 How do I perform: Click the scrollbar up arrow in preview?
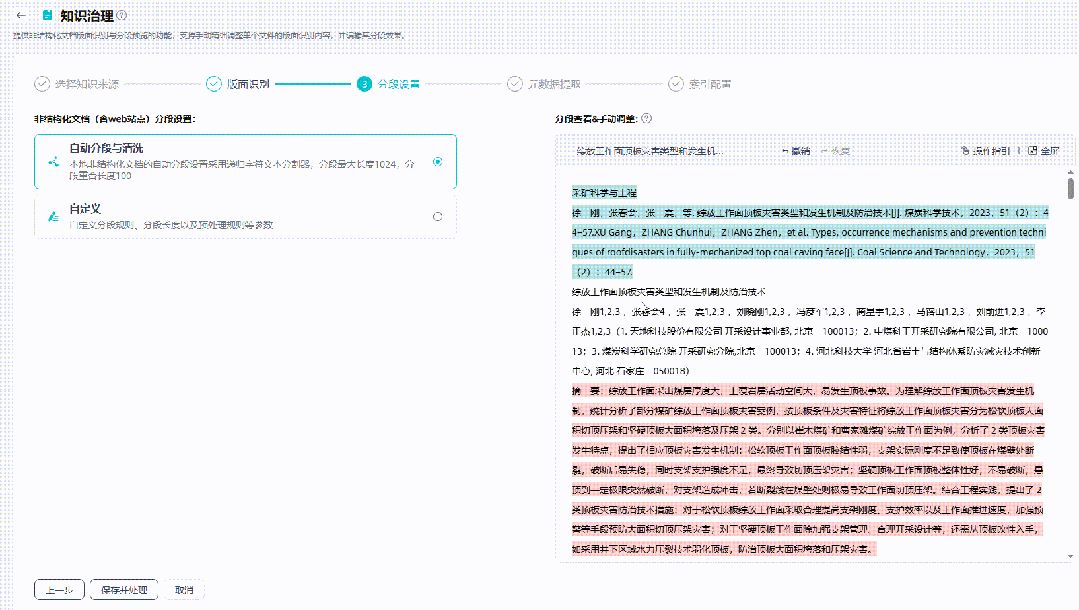coord(1071,171)
